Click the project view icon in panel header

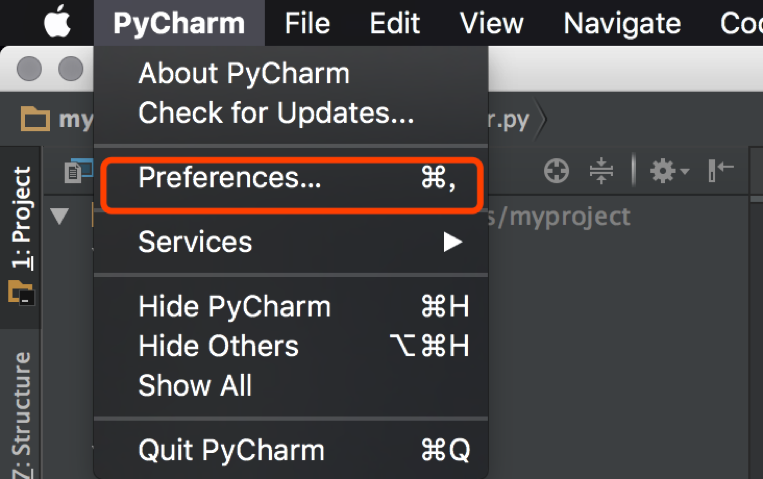pos(78,170)
